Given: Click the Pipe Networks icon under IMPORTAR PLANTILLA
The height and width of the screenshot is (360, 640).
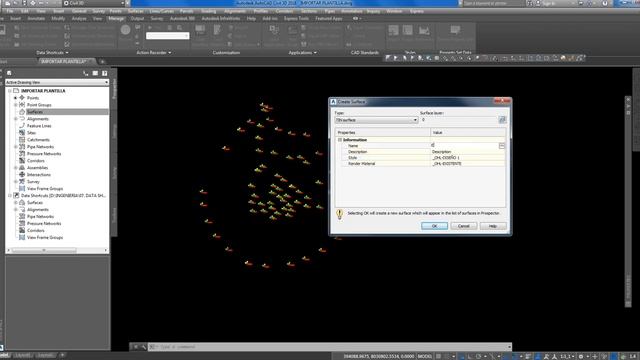Looking at the screenshot, I should 22,147.
